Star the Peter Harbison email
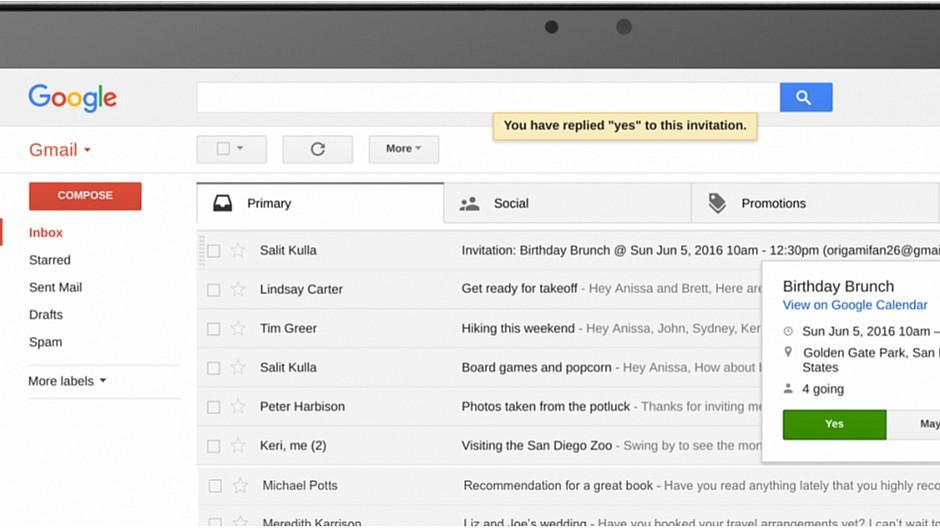This screenshot has height=528, width=940. tap(238, 406)
